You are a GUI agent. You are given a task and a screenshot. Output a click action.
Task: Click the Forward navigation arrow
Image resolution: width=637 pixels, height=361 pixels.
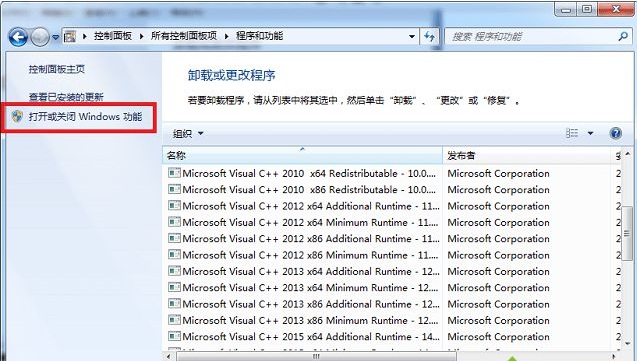click(40, 37)
